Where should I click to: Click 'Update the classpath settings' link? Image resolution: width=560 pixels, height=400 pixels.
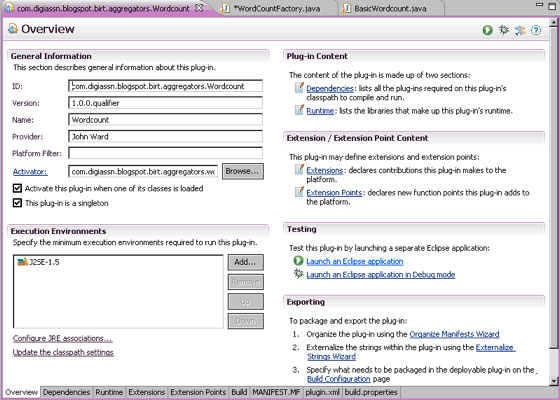point(63,352)
